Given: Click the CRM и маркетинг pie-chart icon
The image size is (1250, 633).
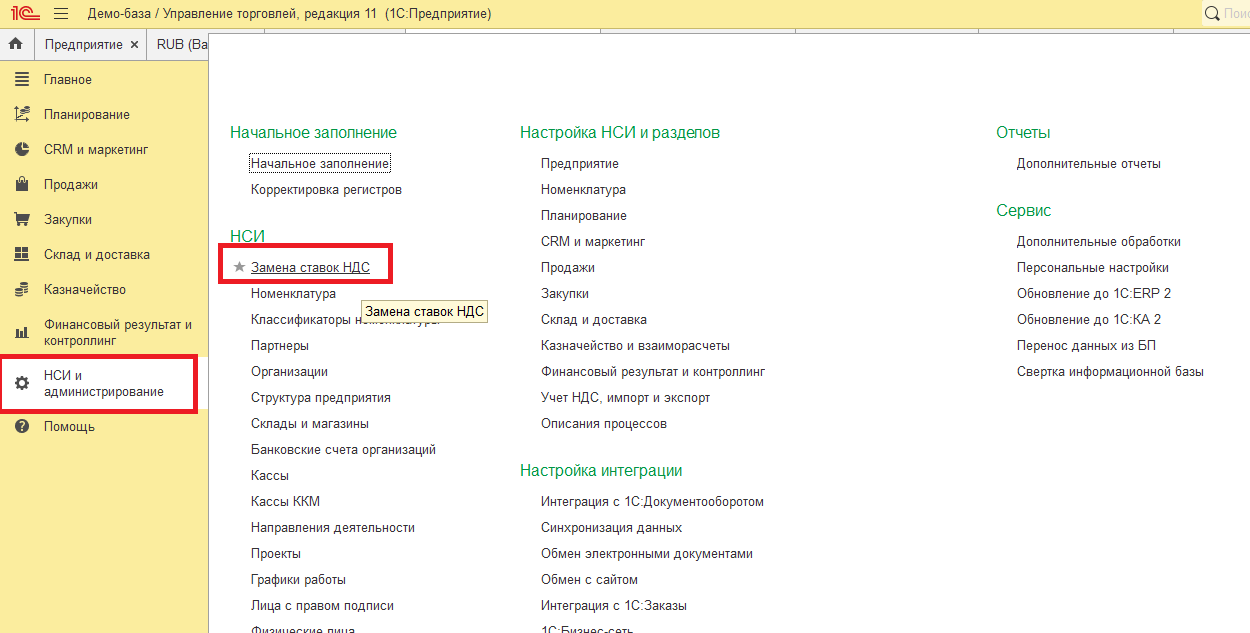Looking at the screenshot, I should (x=22, y=150).
